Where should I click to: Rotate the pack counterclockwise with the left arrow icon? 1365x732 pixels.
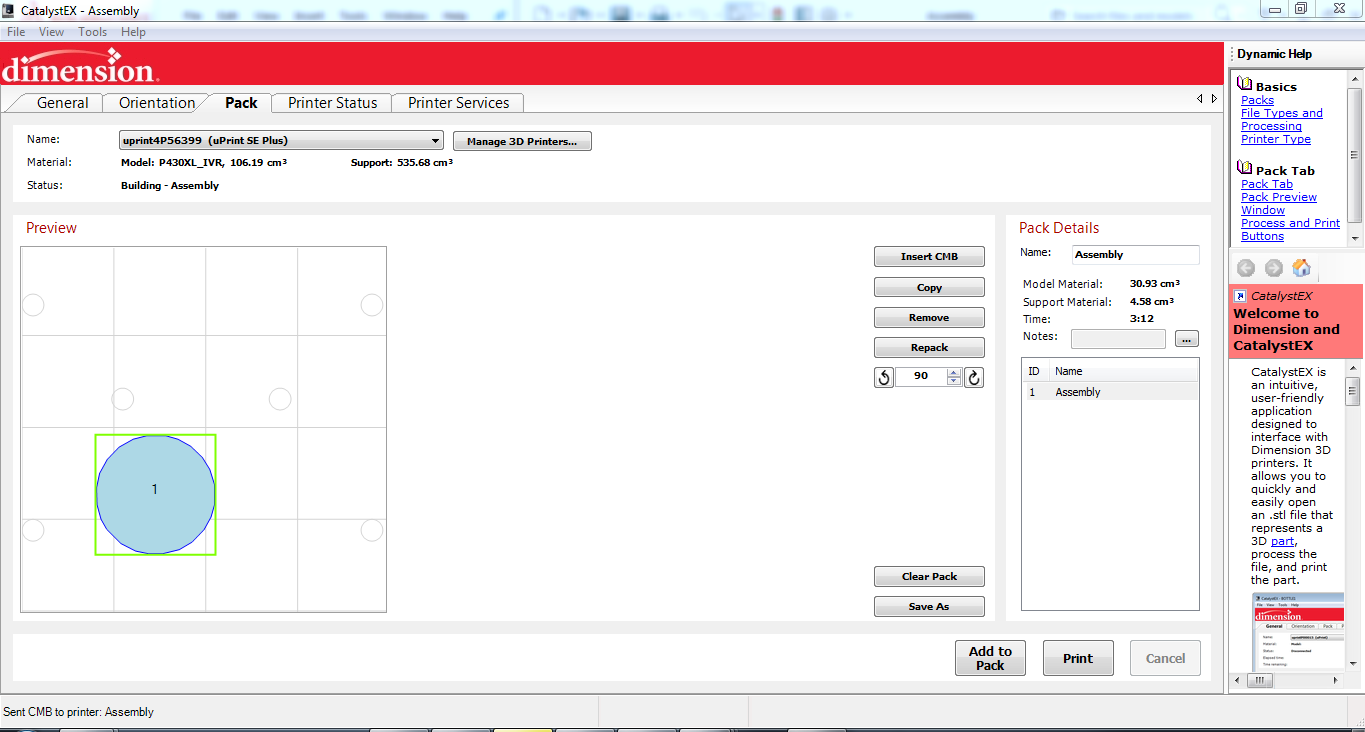click(x=884, y=377)
